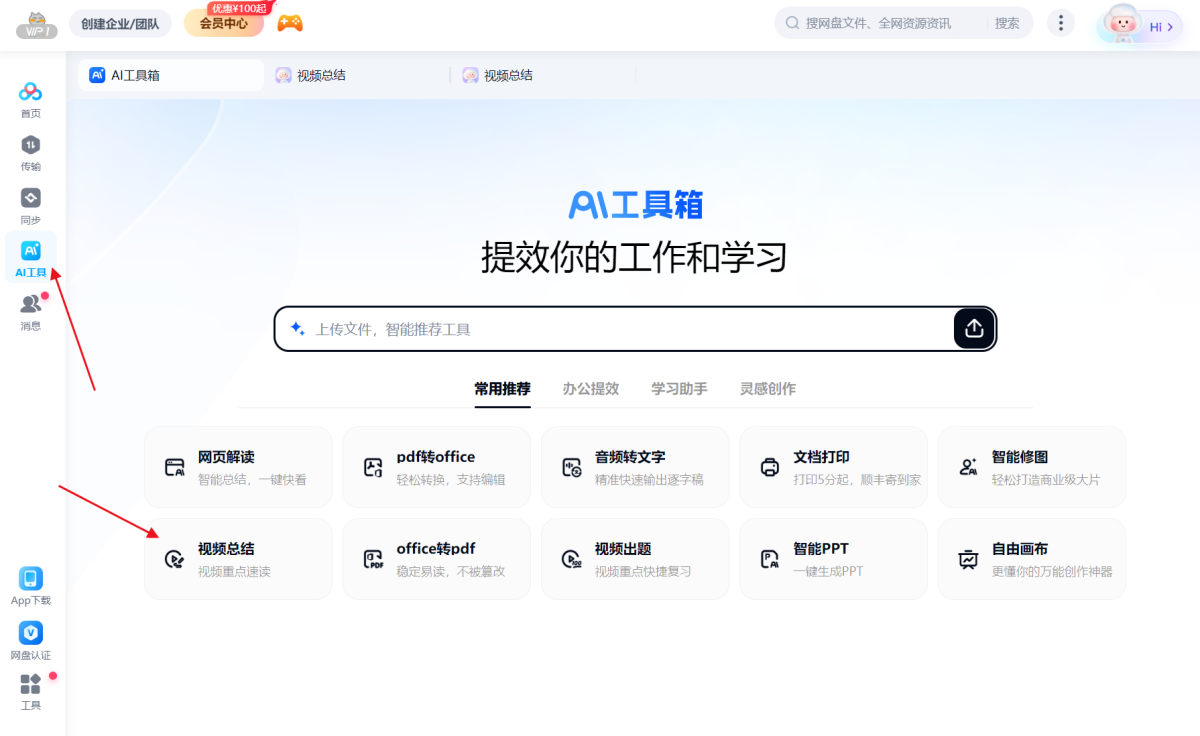The height and width of the screenshot is (736, 1200).
Task: Click the 精准快速输出逐字稿 description
Action: tap(649, 480)
